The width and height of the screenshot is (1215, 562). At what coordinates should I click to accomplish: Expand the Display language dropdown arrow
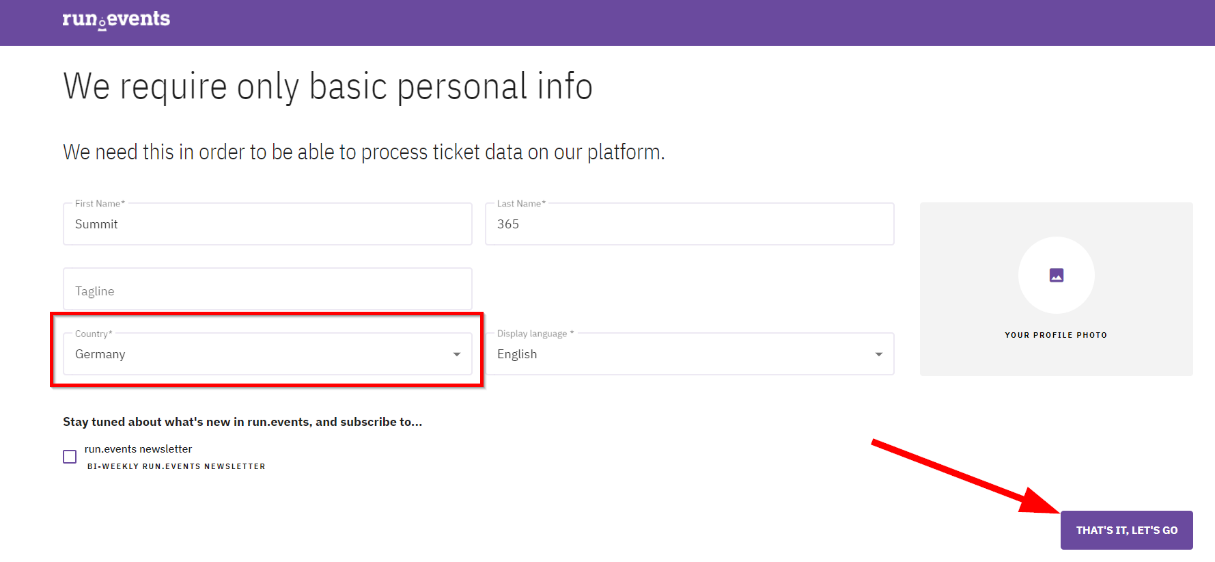point(879,354)
